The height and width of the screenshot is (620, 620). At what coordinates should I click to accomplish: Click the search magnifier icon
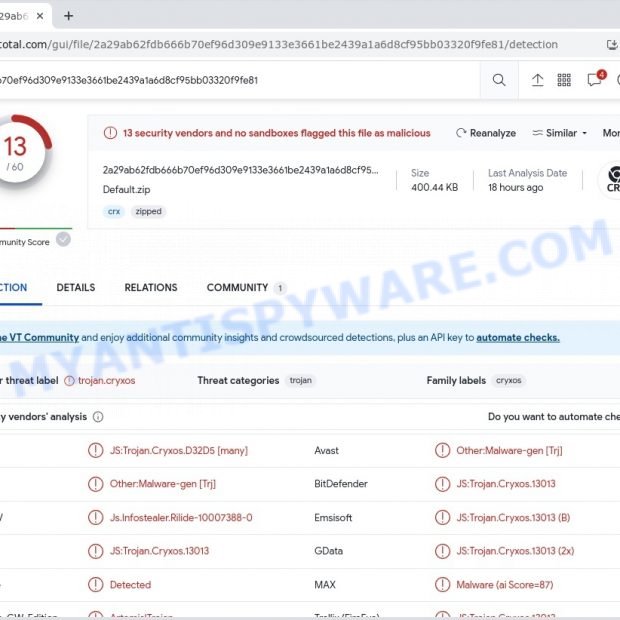tap(499, 80)
